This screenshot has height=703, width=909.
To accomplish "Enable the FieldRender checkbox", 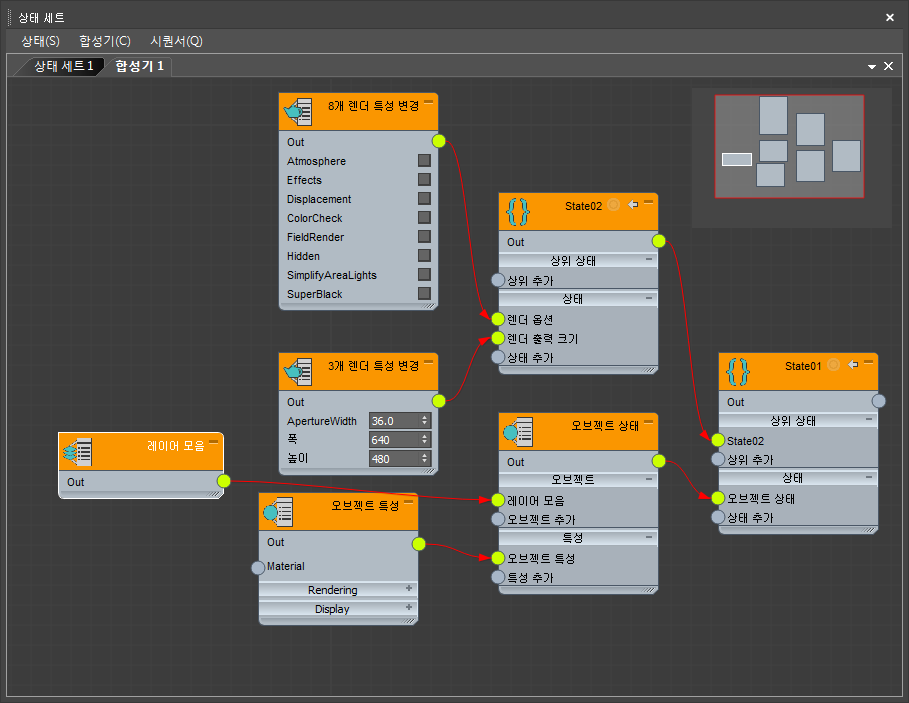I will pyautogui.click(x=424, y=236).
